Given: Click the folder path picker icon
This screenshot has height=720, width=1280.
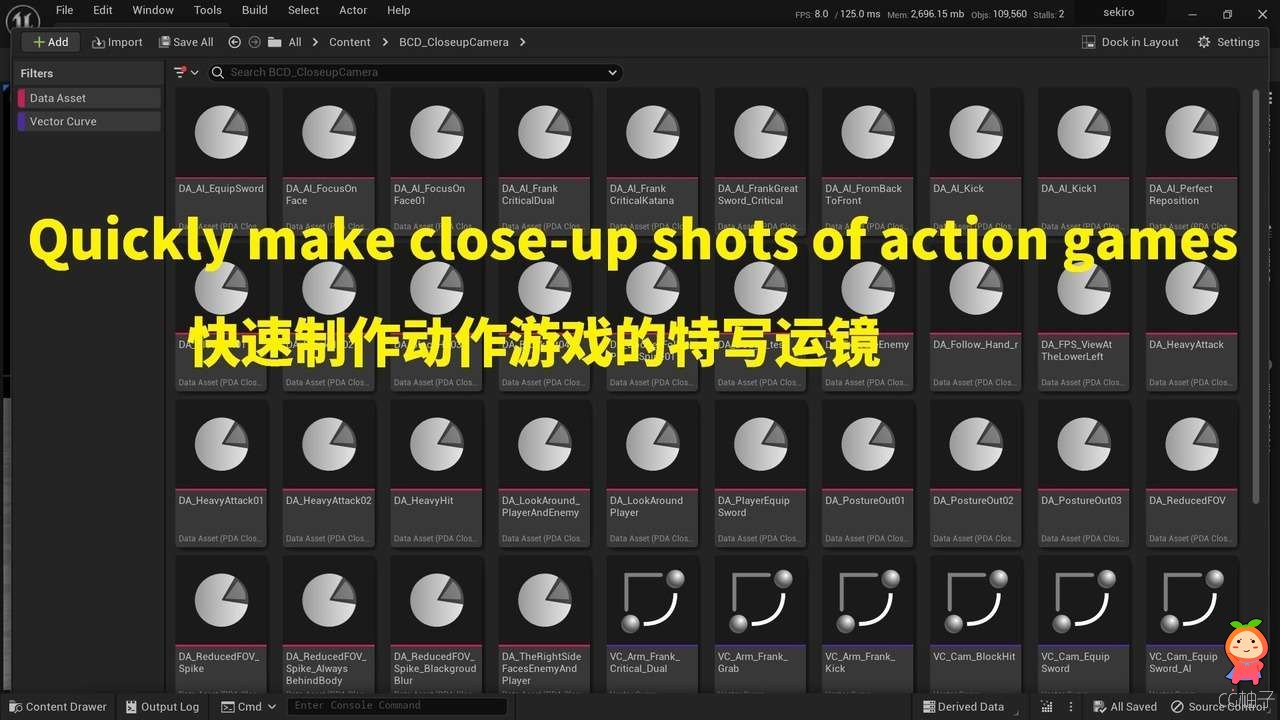Looking at the screenshot, I should tap(273, 42).
